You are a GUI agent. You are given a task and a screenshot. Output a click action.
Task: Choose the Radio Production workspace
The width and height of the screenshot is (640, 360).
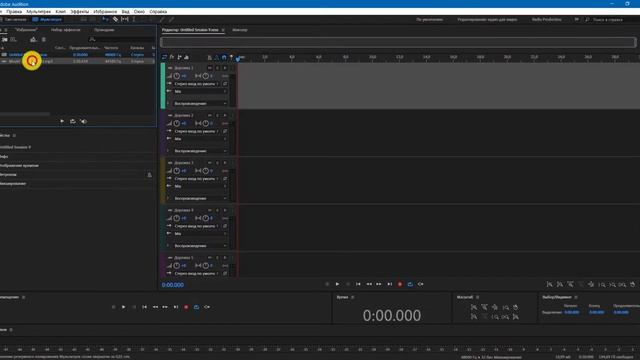click(x=547, y=19)
